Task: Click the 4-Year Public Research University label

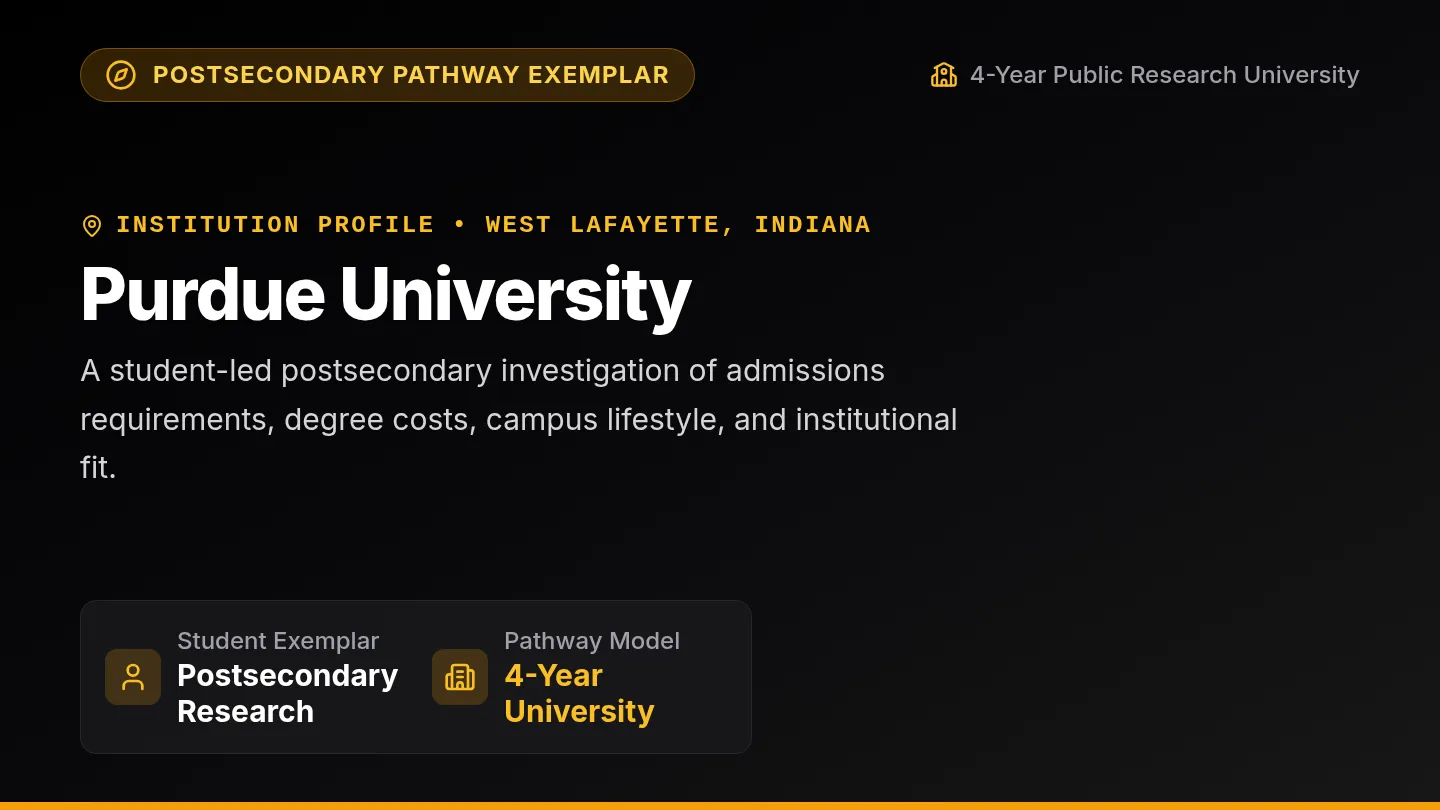Action: [1165, 75]
